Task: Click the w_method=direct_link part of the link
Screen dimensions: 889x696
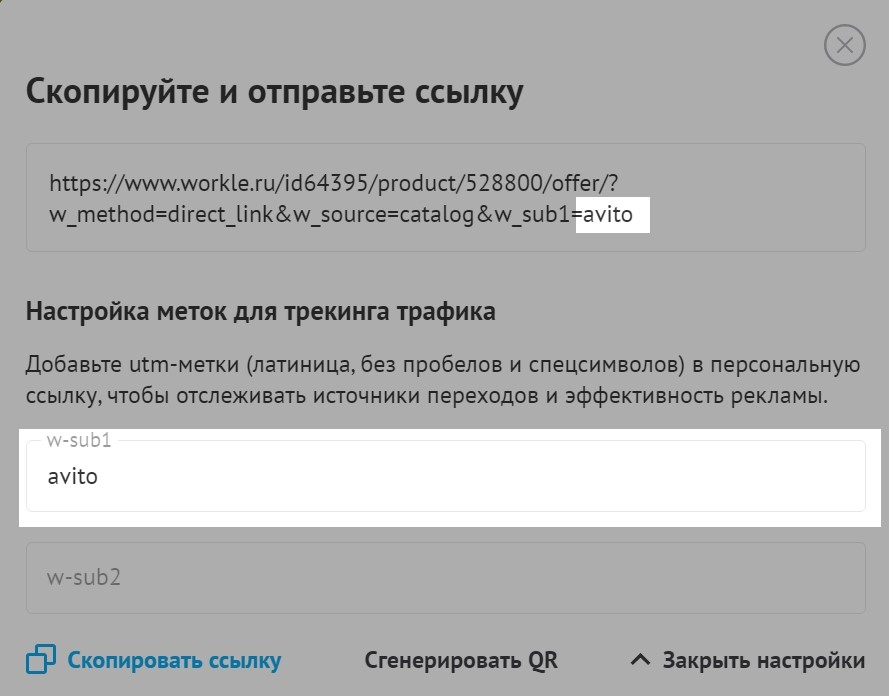Action: coord(162,215)
